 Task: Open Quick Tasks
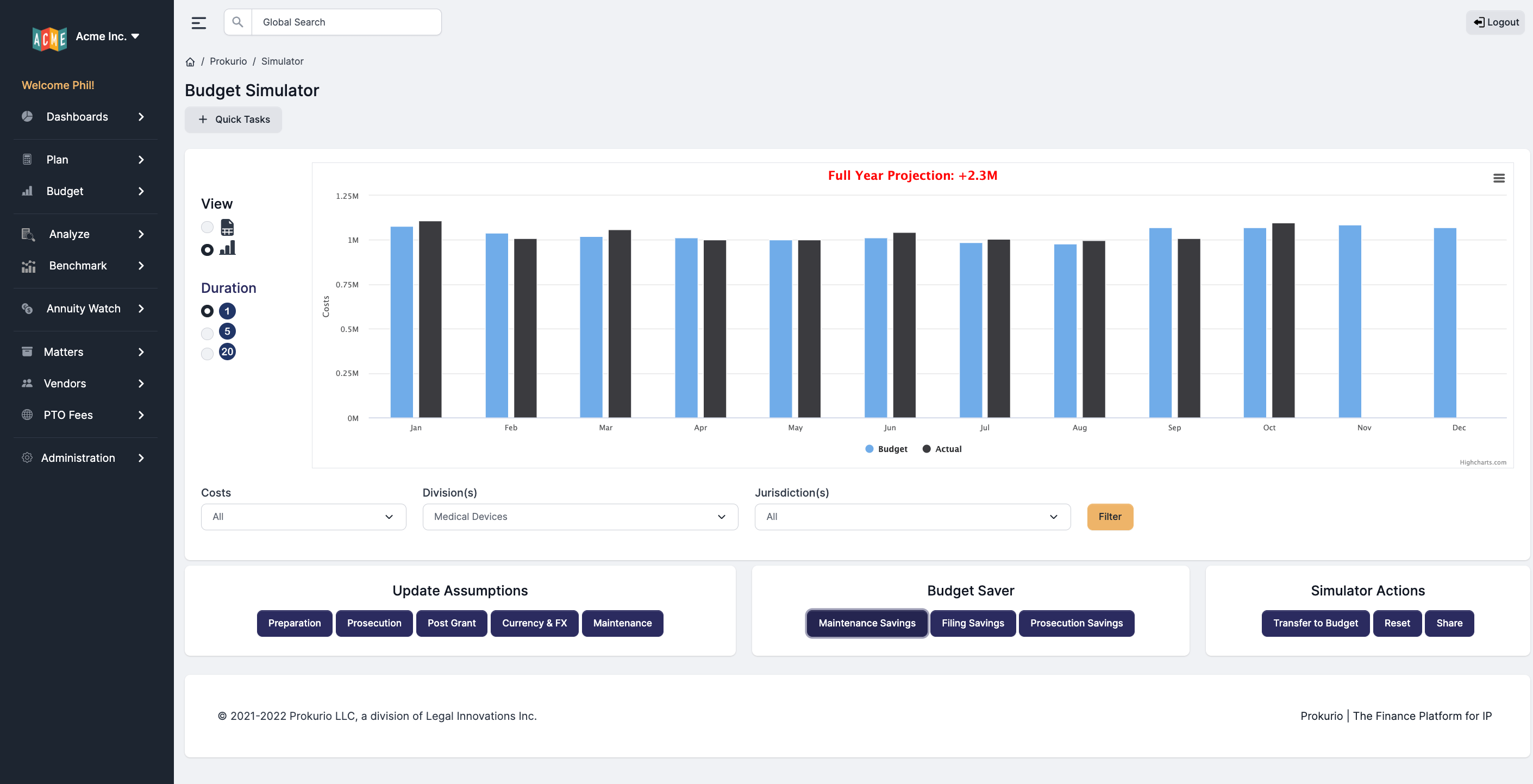233,119
